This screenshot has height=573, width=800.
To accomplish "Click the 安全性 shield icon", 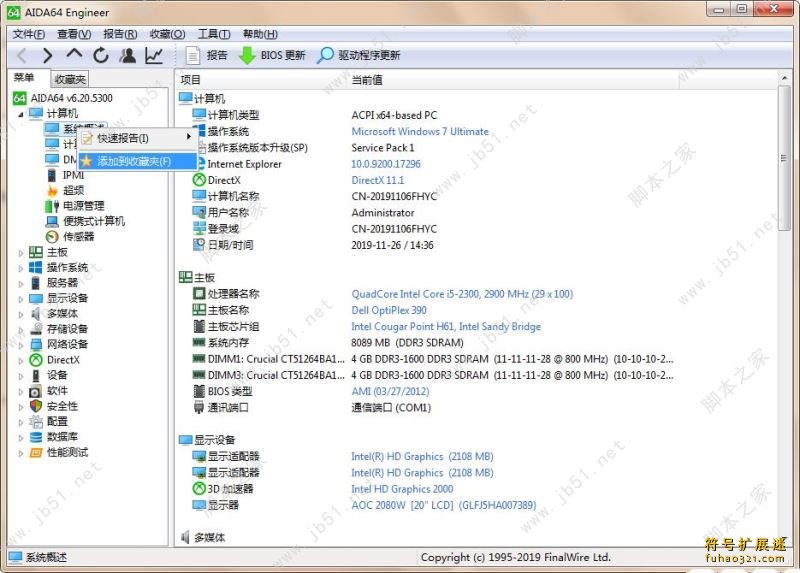I will [36, 406].
